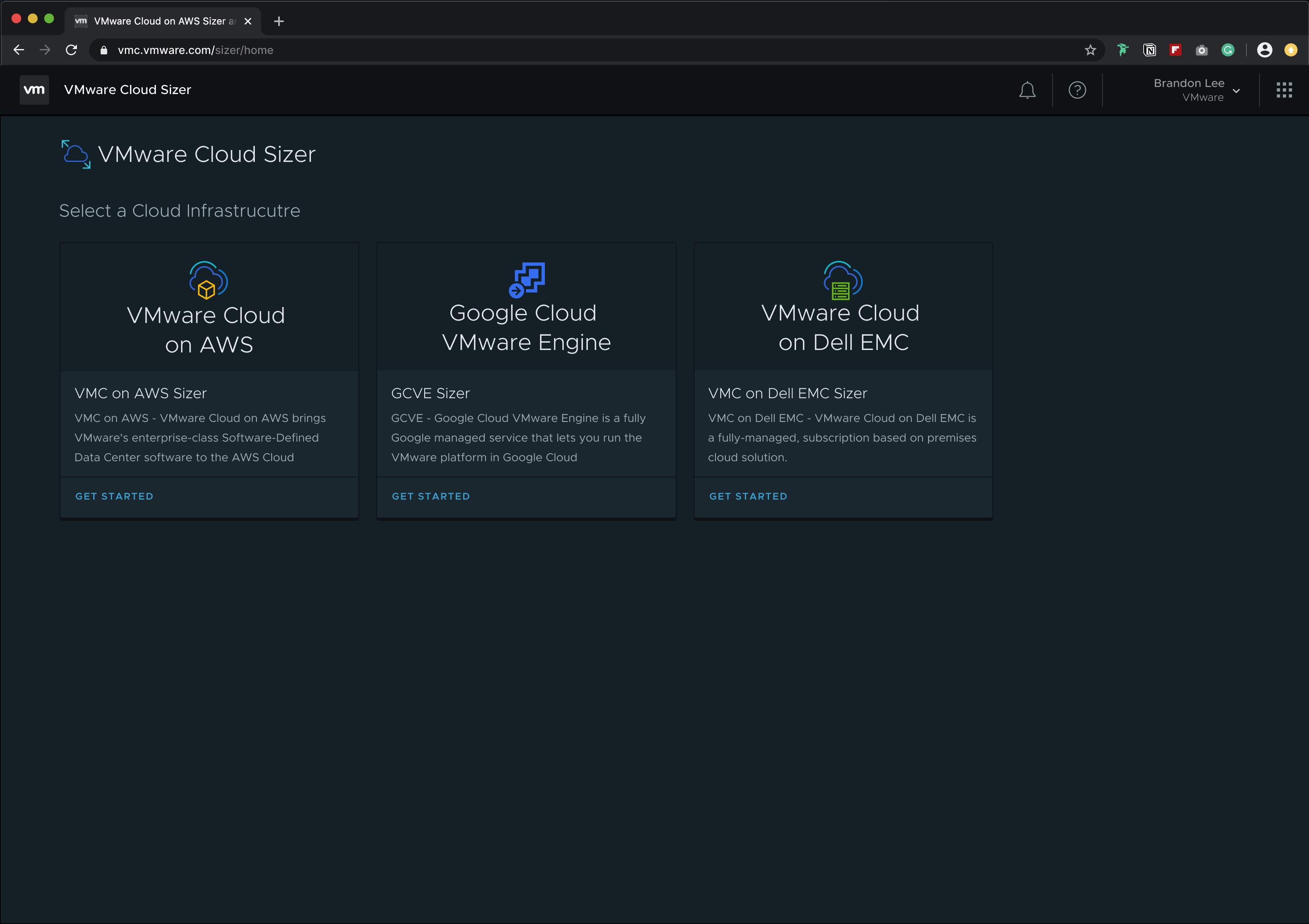Reload the page with refresh button
Screen dimensions: 1309x924
(71, 50)
